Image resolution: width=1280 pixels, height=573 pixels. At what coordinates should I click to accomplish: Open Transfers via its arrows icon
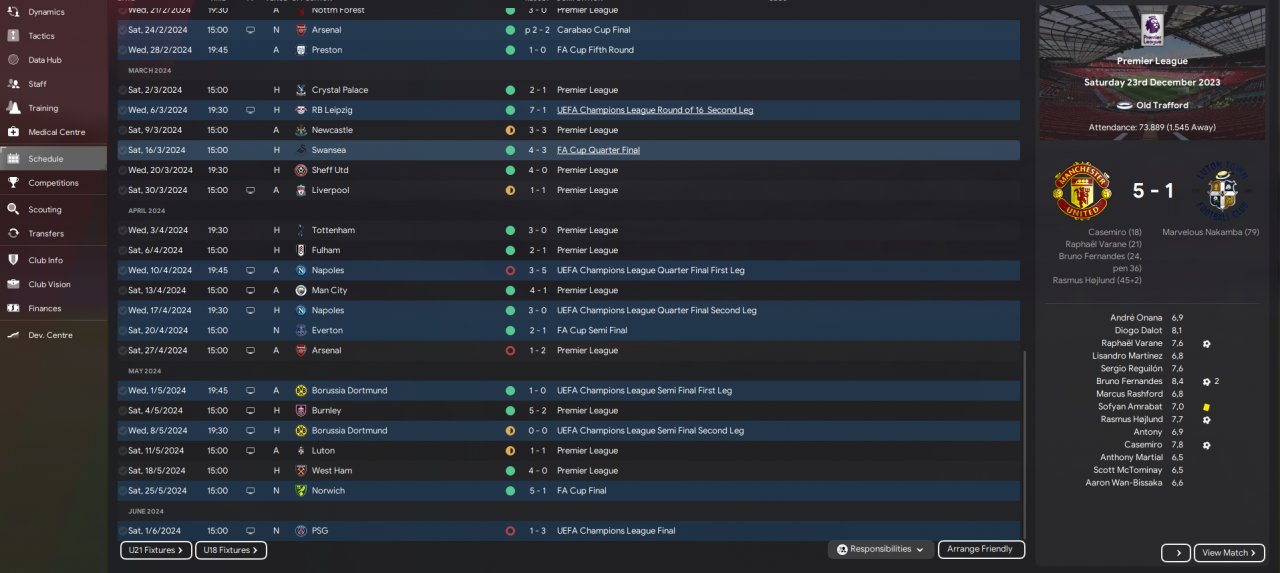coord(13,234)
